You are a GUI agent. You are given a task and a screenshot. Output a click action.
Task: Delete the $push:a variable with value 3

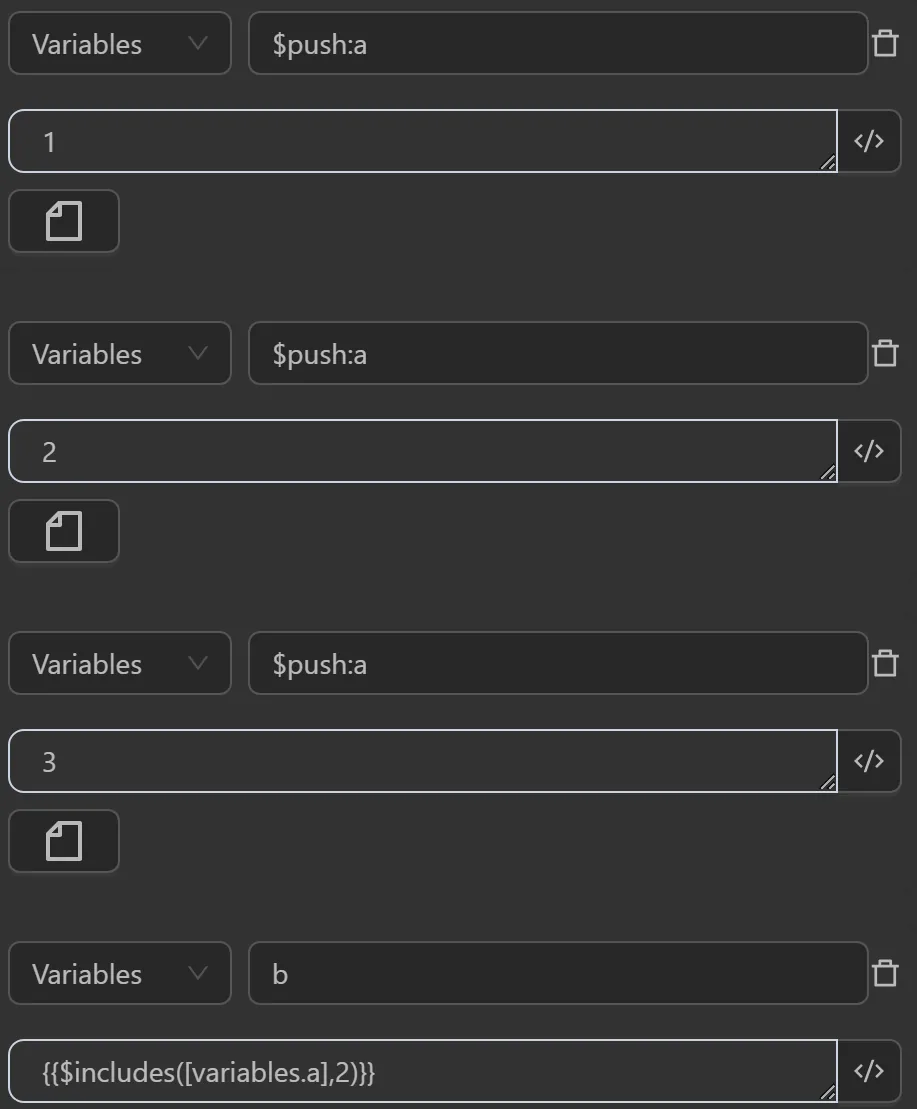tap(885, 663)
